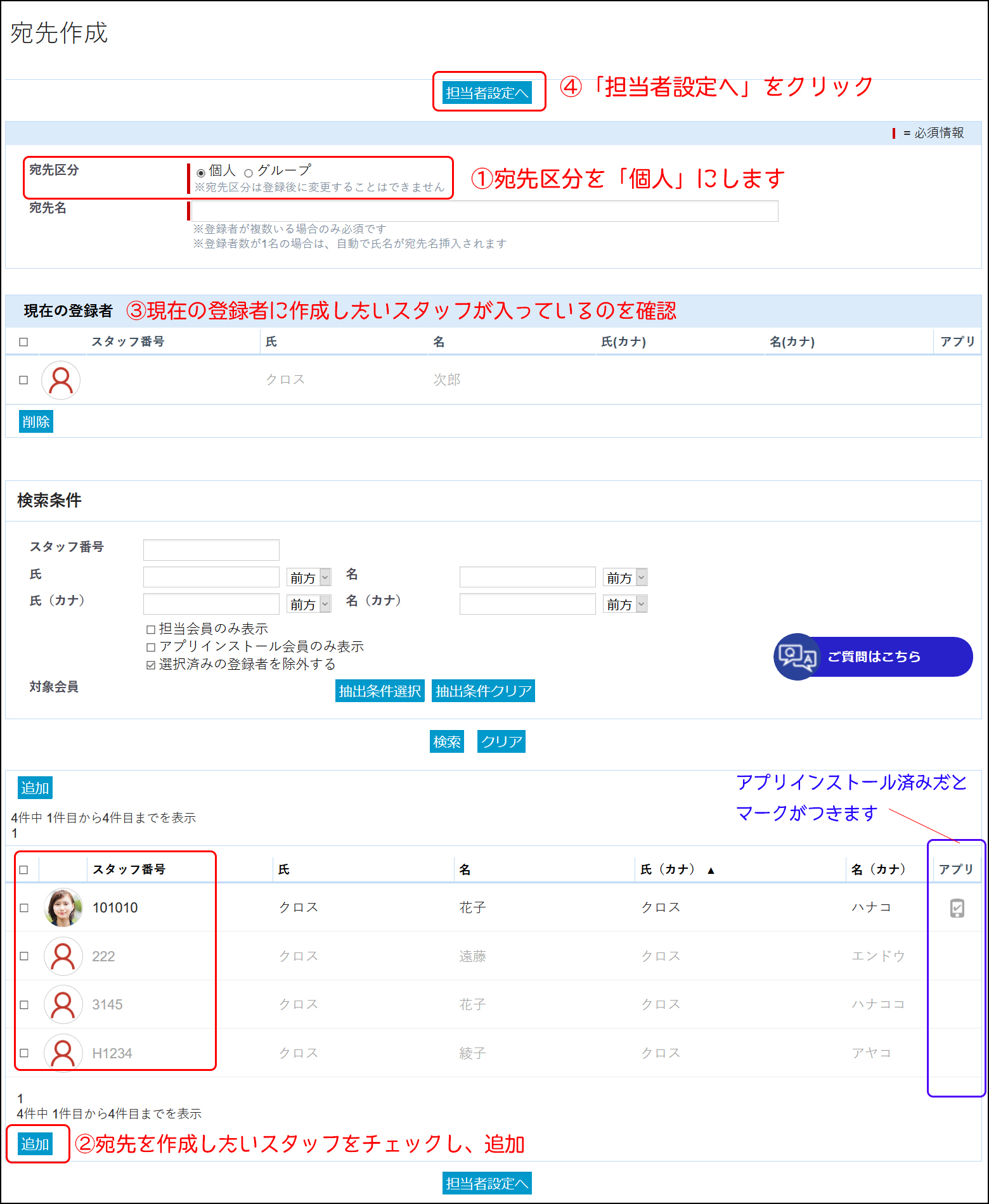Click the 氏 search input field
Viewport: 989px width, 1204px height.
click(211, 577)
